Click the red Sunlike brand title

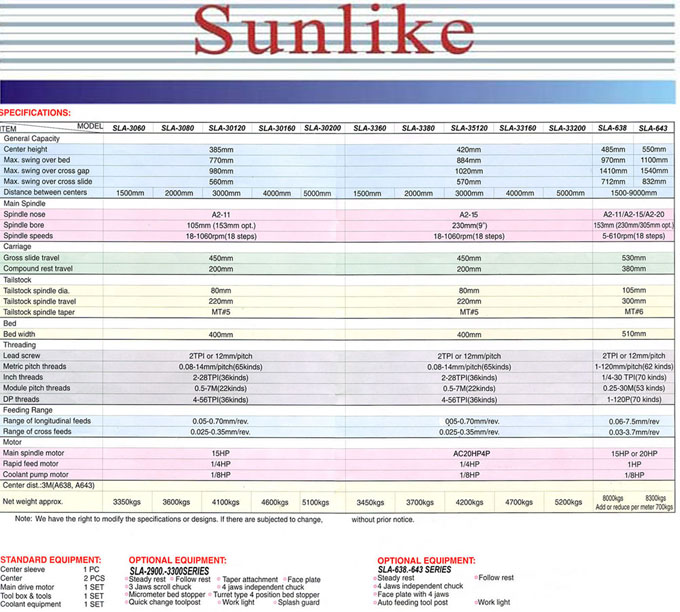click(x=334, y=30)
